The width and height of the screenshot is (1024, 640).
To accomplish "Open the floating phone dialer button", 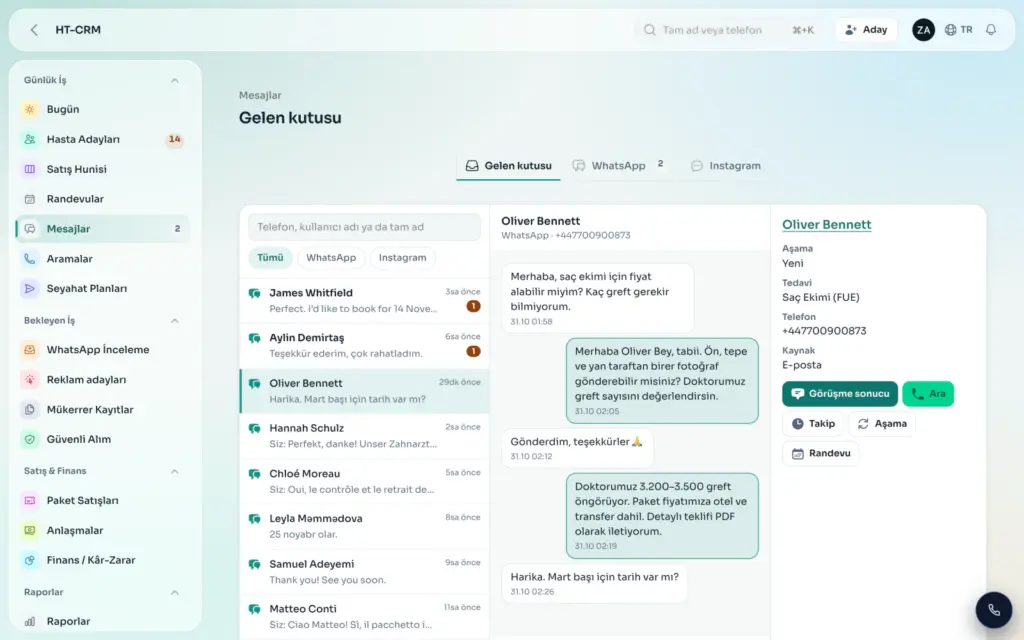I will point(993,610).
